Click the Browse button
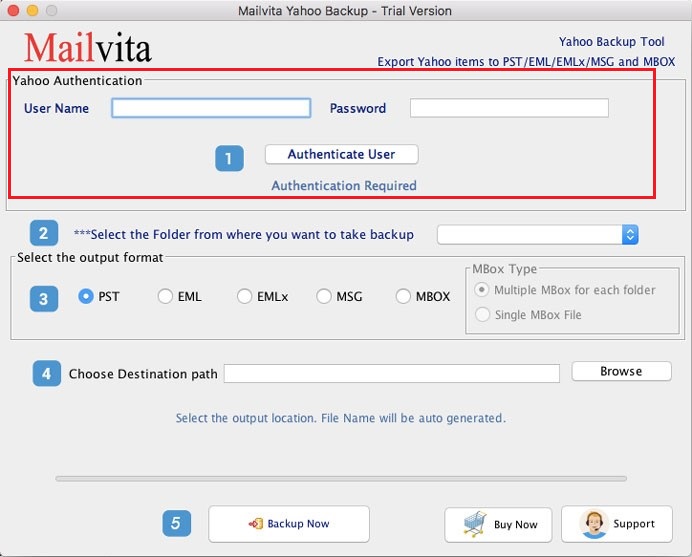The width and height of the screenshot is (692, 557). click(x=621, y=371)
